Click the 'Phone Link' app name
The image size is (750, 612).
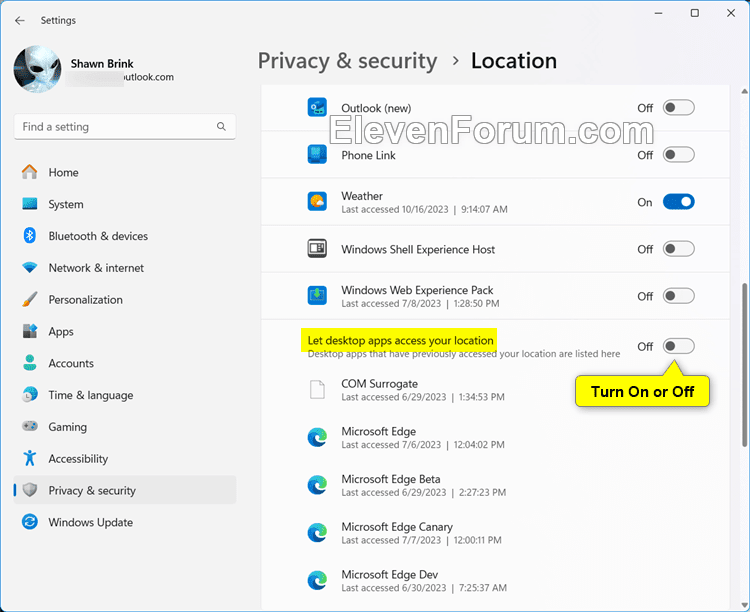[368, 156]
